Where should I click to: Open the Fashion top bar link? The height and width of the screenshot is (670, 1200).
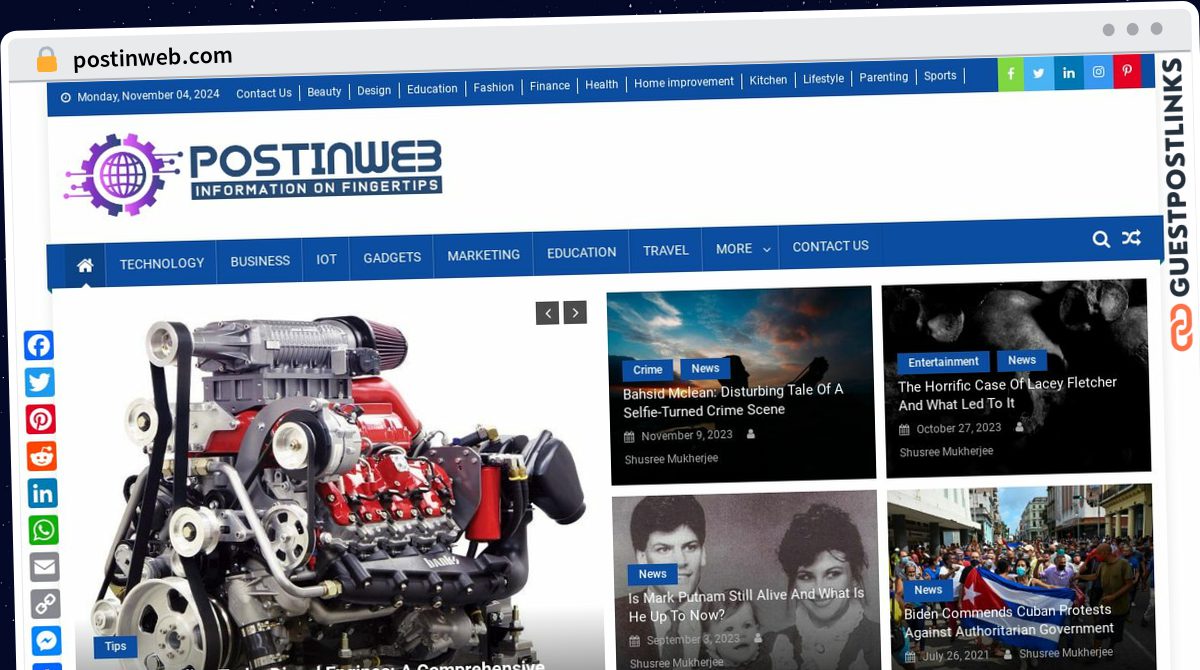(x=494, y=87)
